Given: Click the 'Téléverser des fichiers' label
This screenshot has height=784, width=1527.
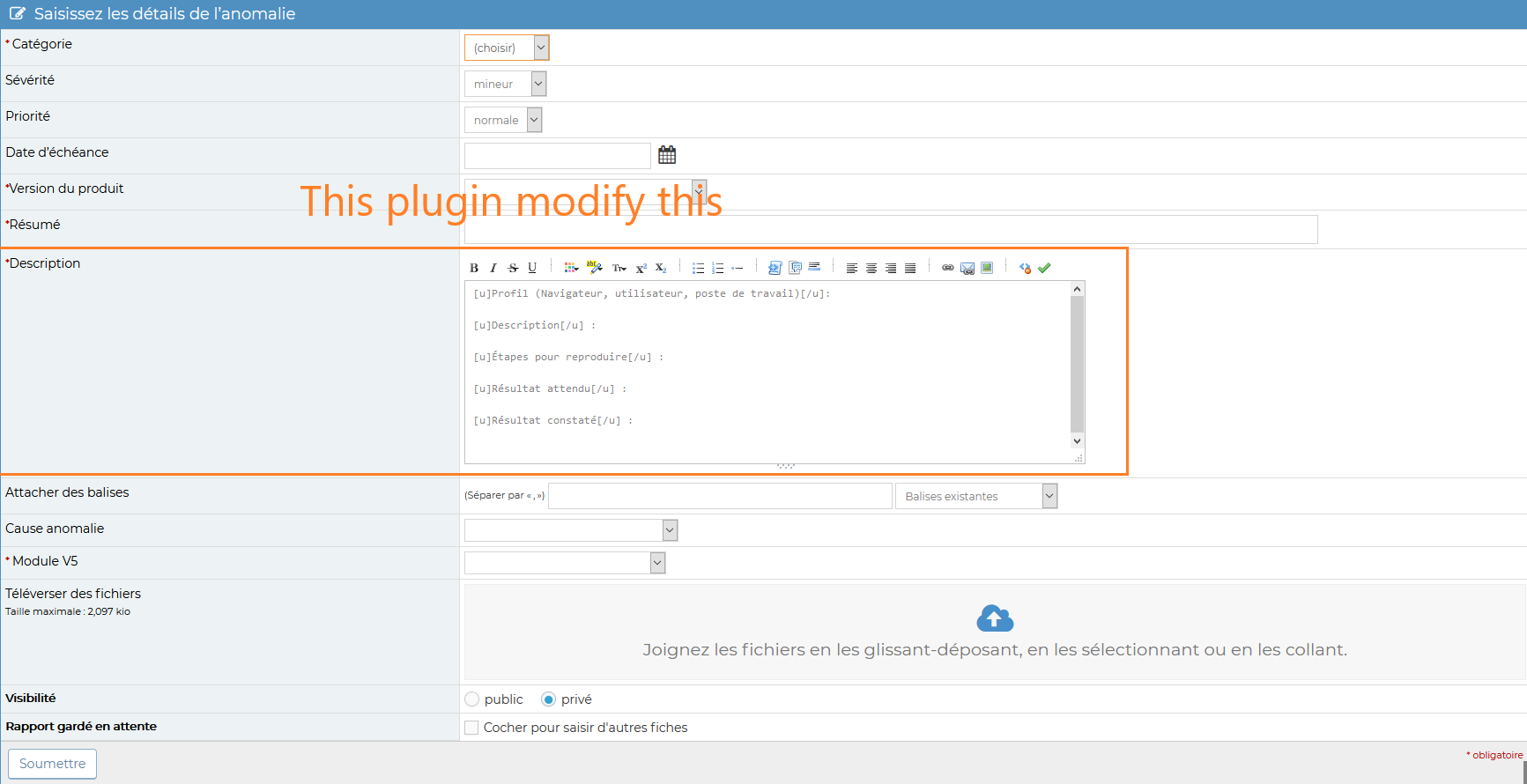Looking at the screenshot, I should [73, 594].
